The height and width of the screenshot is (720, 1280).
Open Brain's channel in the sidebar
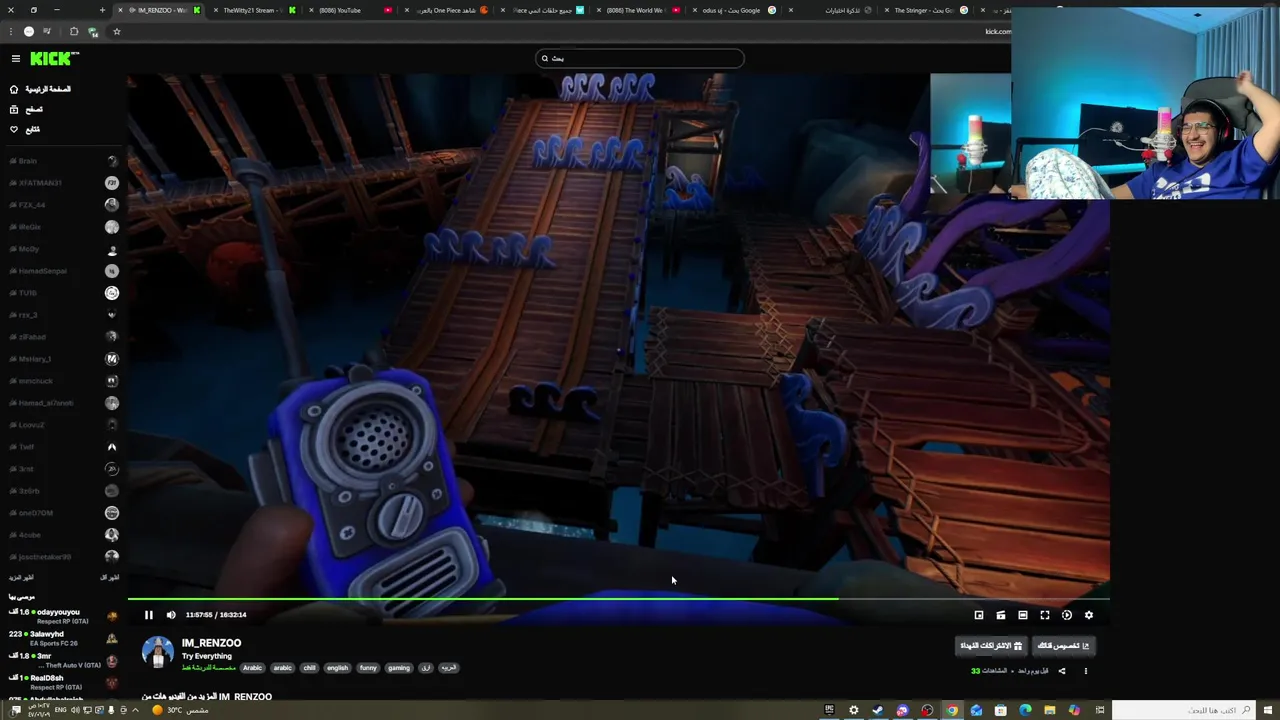(63, 161)
